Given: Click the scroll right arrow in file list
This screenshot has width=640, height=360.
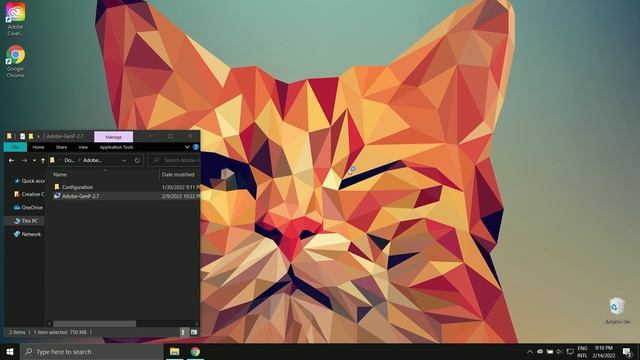Looking at the screenshot, I should click(198, 324).
